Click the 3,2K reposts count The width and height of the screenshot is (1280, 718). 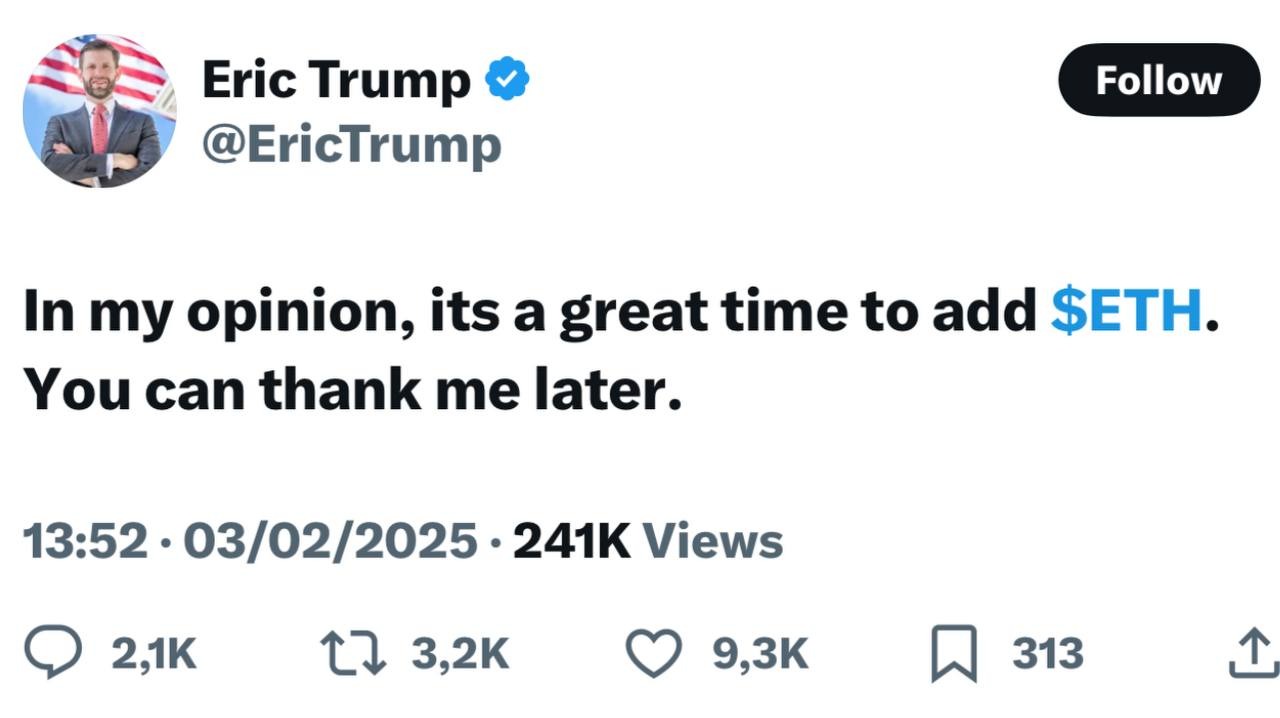pyautogui.click(x=460, y=654)
